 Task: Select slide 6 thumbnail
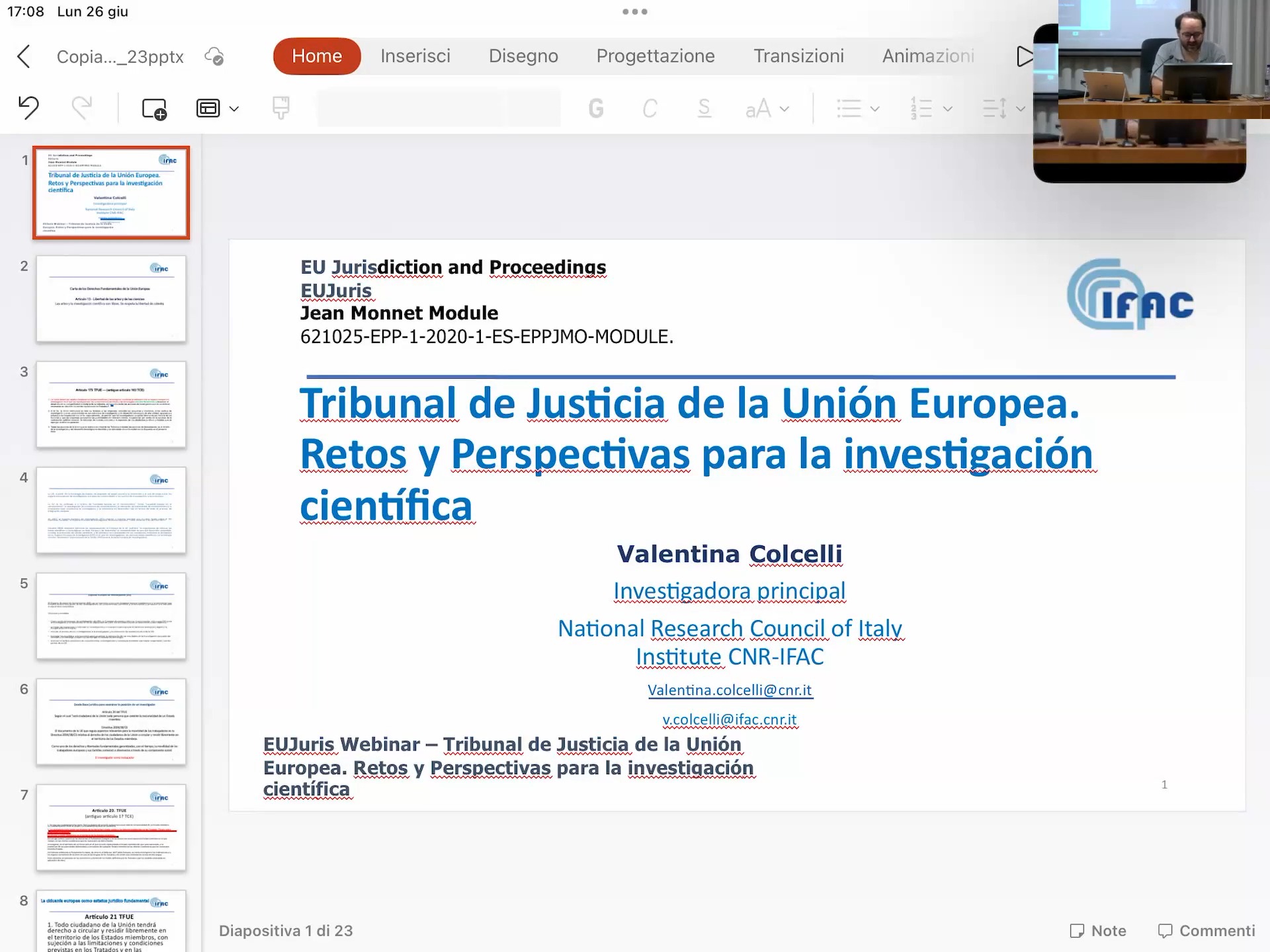point(111,722)
